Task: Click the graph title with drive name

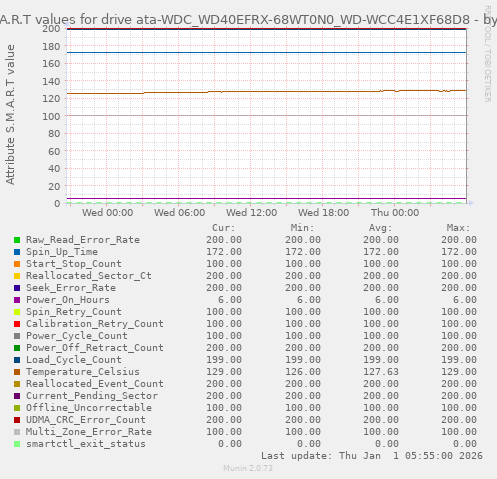Action: click(x=248, y=19)
